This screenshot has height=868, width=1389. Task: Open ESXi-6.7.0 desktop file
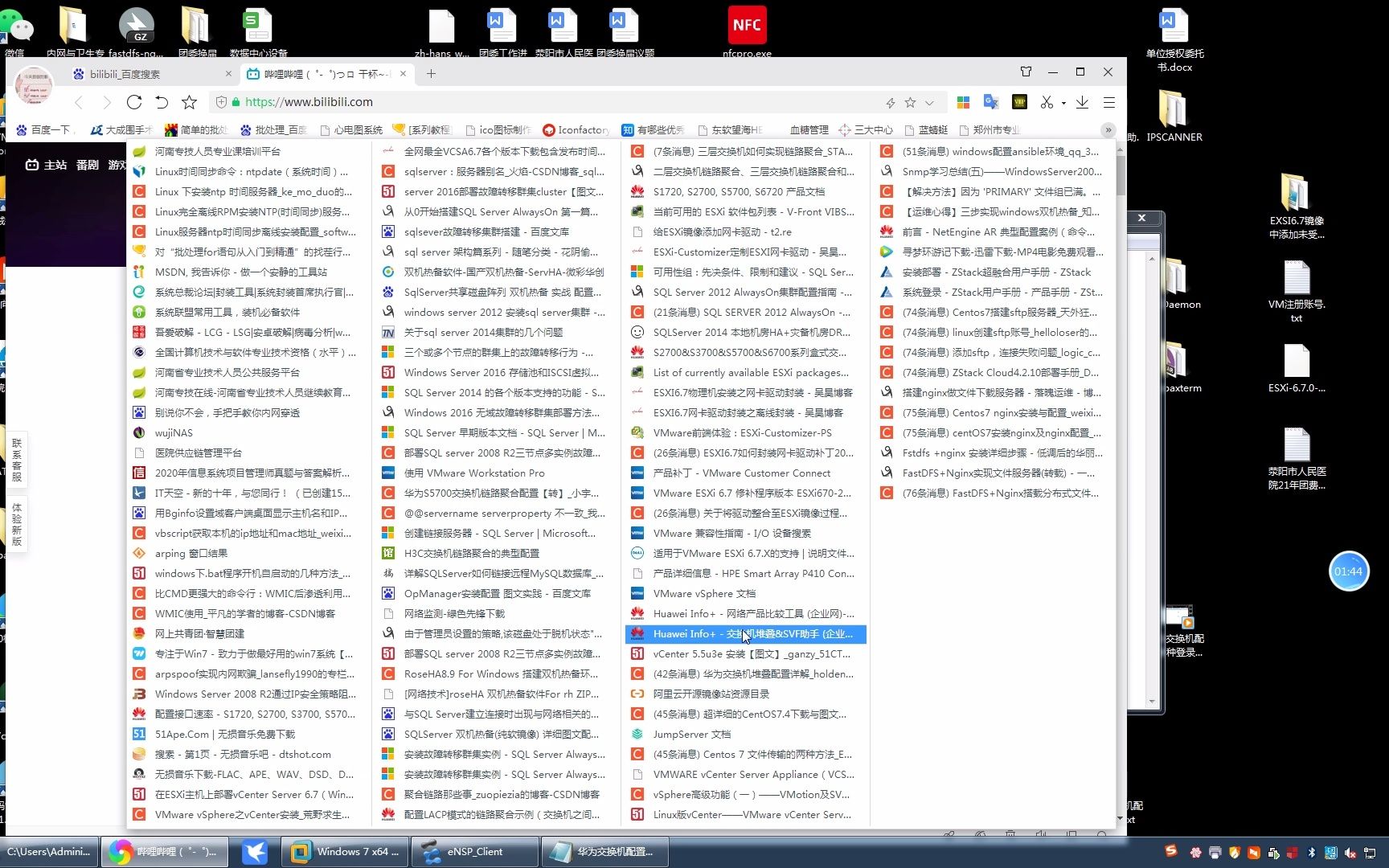[x=1297, y=368]
